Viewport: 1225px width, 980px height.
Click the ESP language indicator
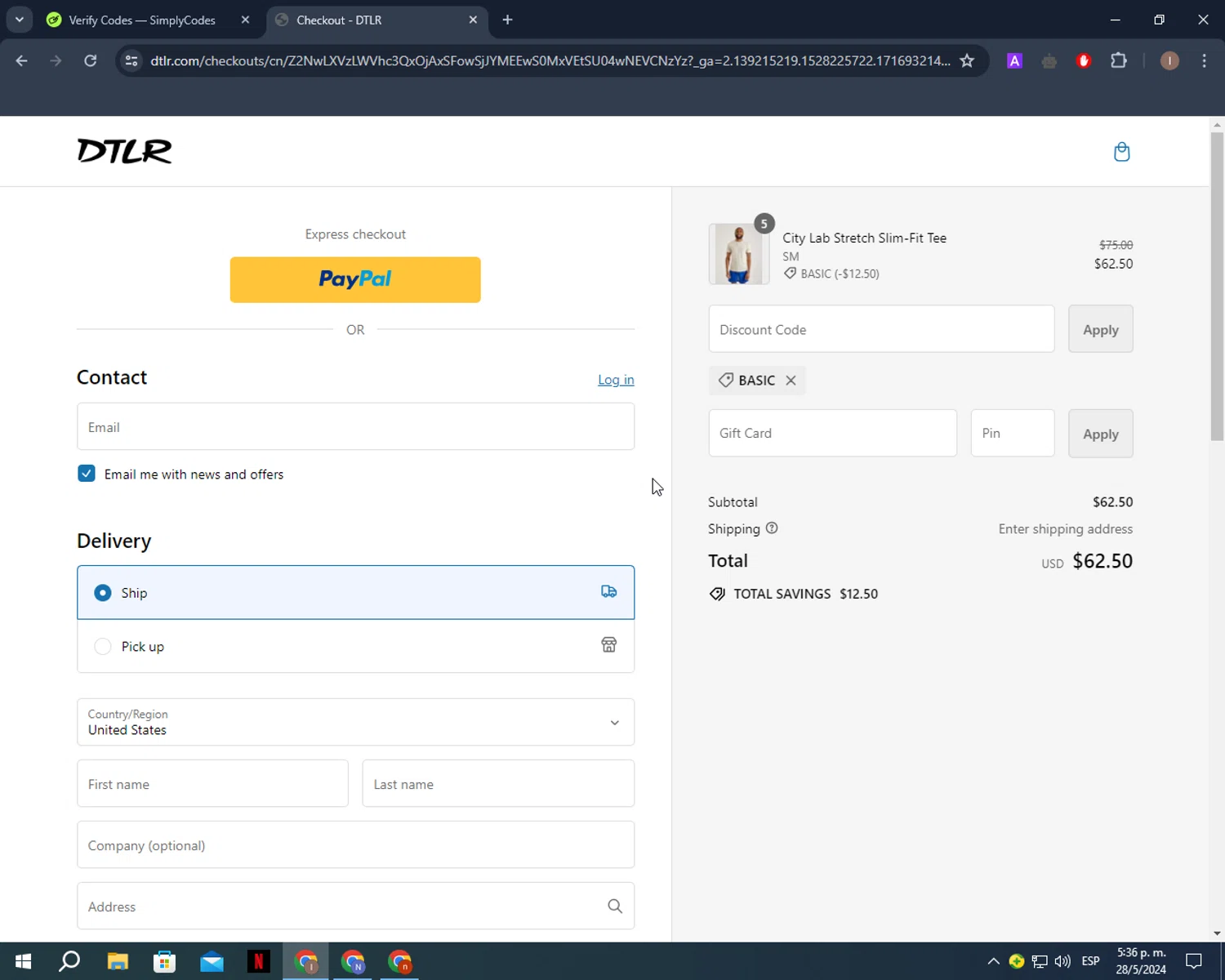[1090, 961]
